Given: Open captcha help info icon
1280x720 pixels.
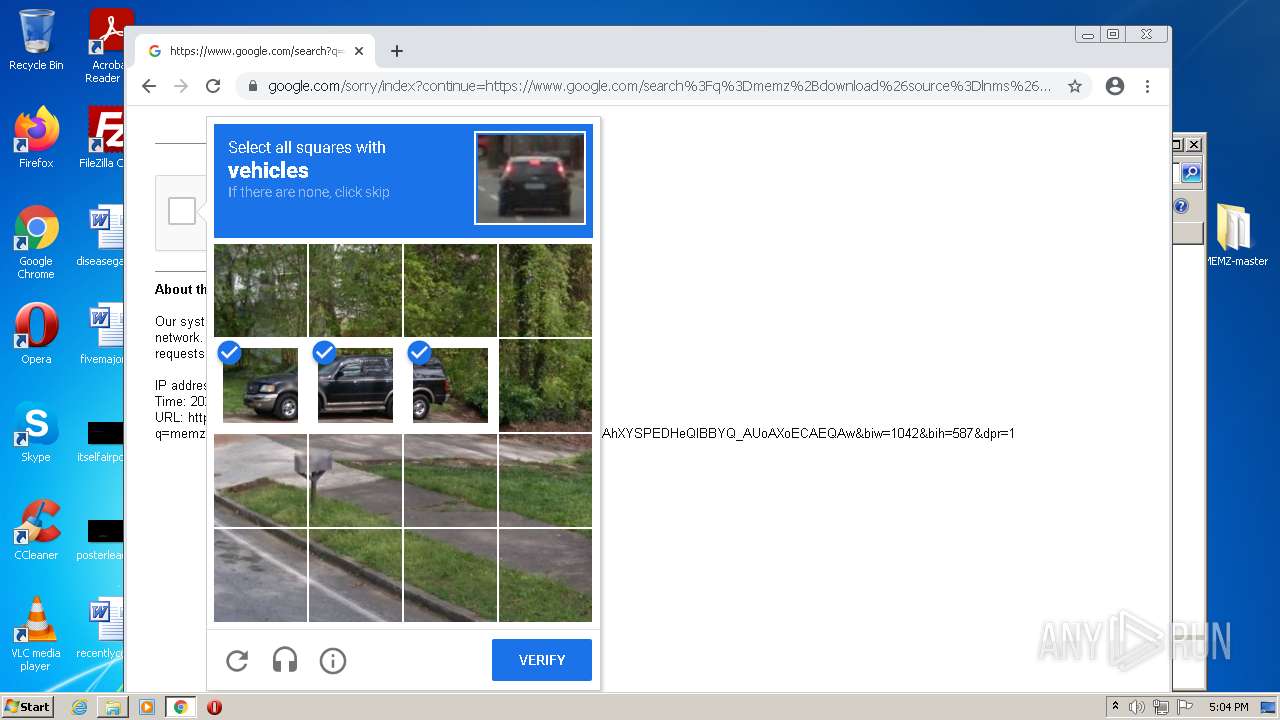Looking at the screenshot, I should coord(333,660).
